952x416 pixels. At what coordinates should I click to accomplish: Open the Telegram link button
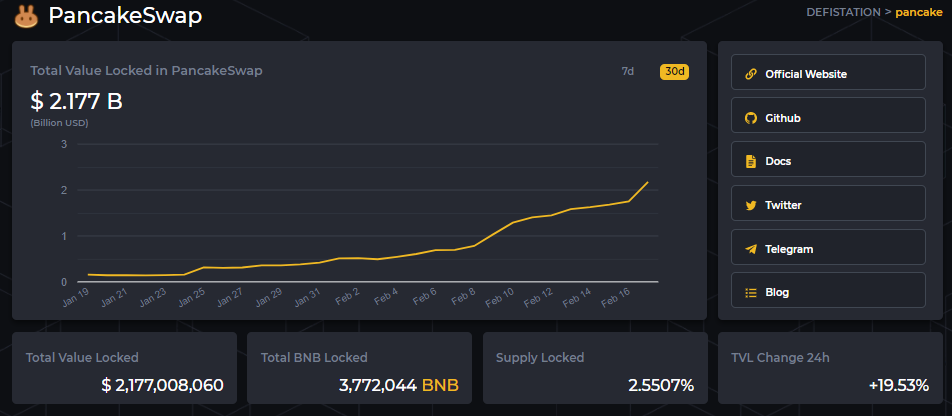tap(828, 247)
